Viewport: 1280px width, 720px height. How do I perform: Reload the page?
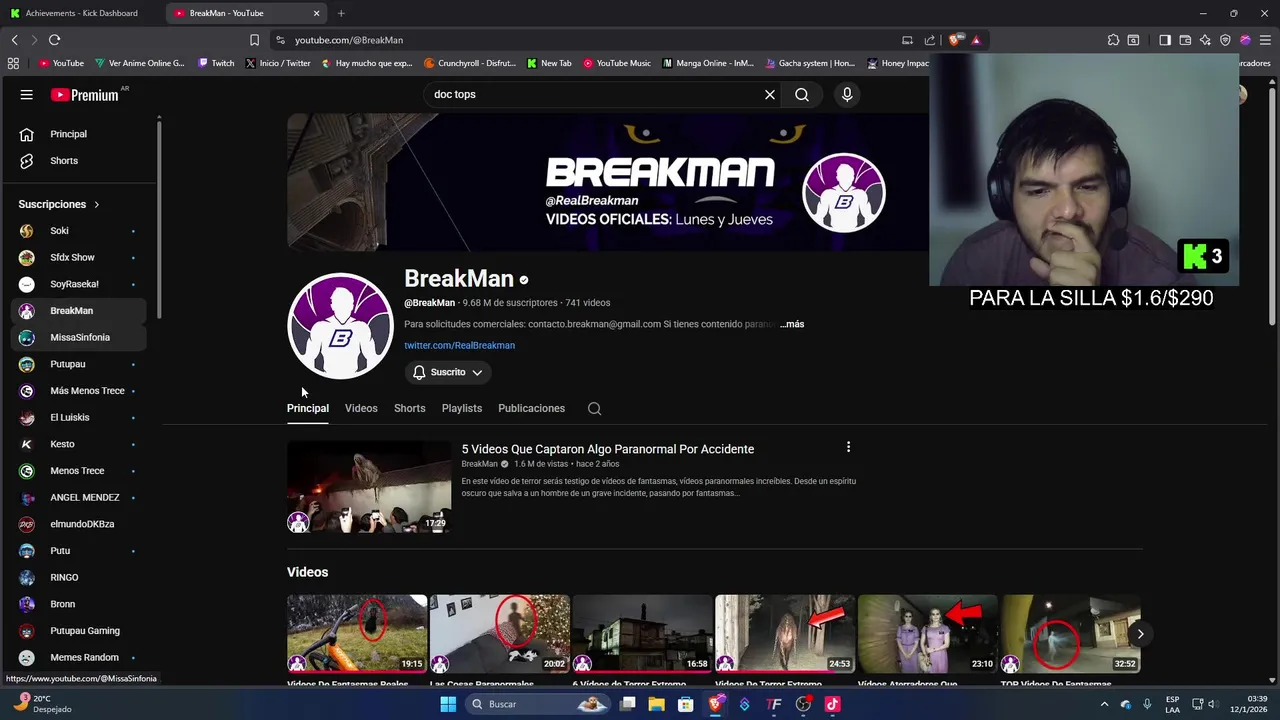pos(54,40)
